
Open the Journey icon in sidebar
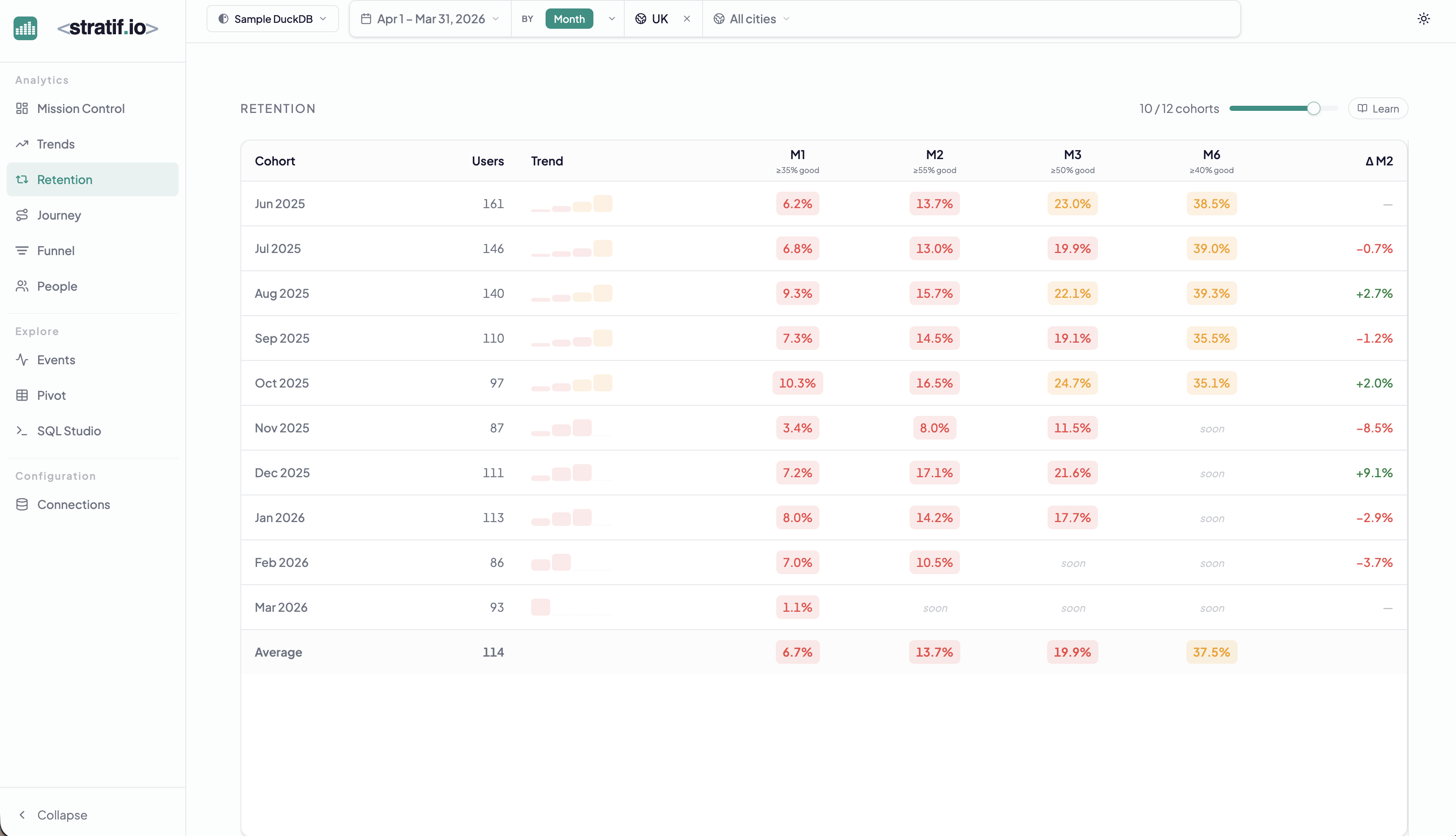click(x=22, y=215)
